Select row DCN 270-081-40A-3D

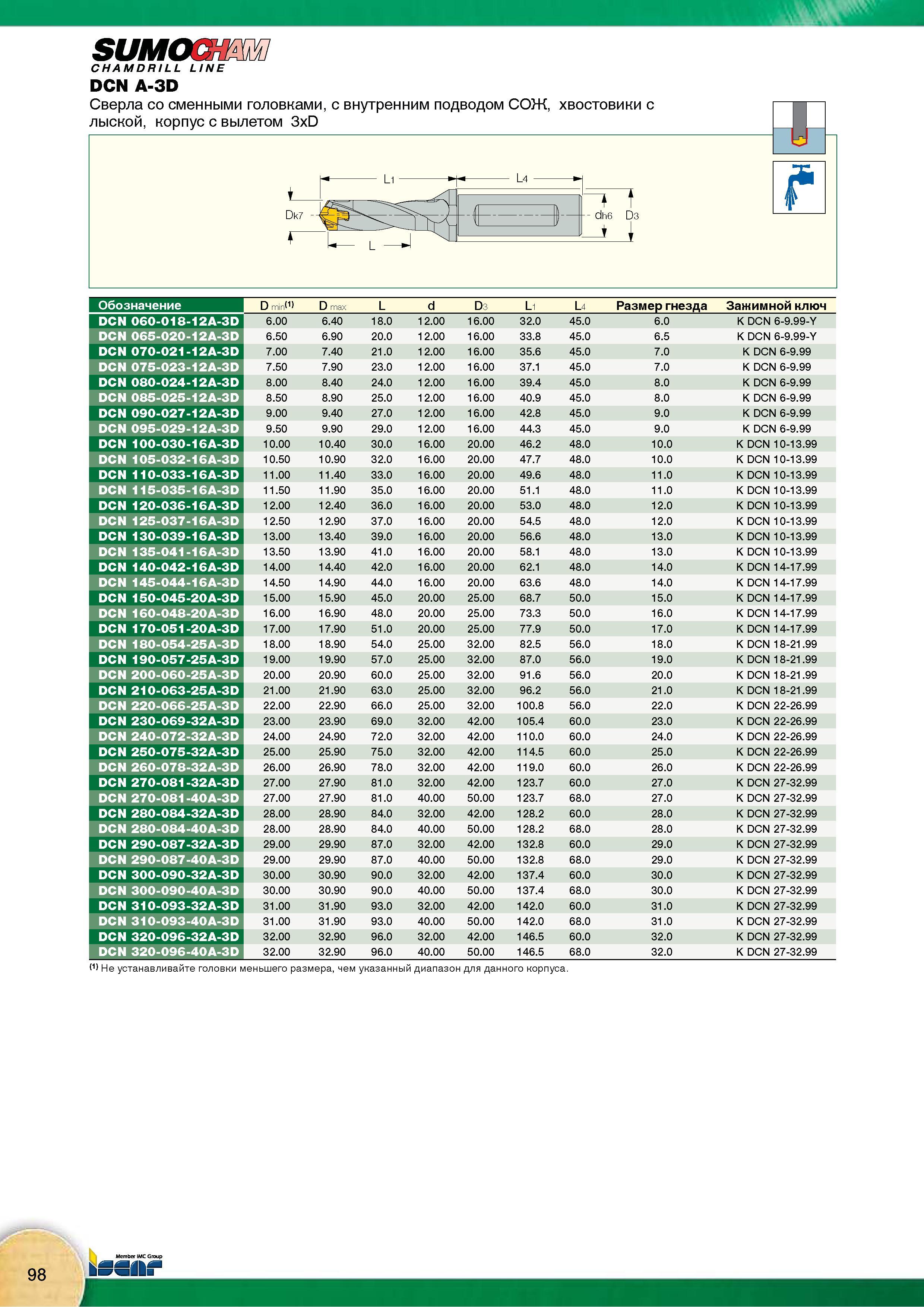click(462, 798)
